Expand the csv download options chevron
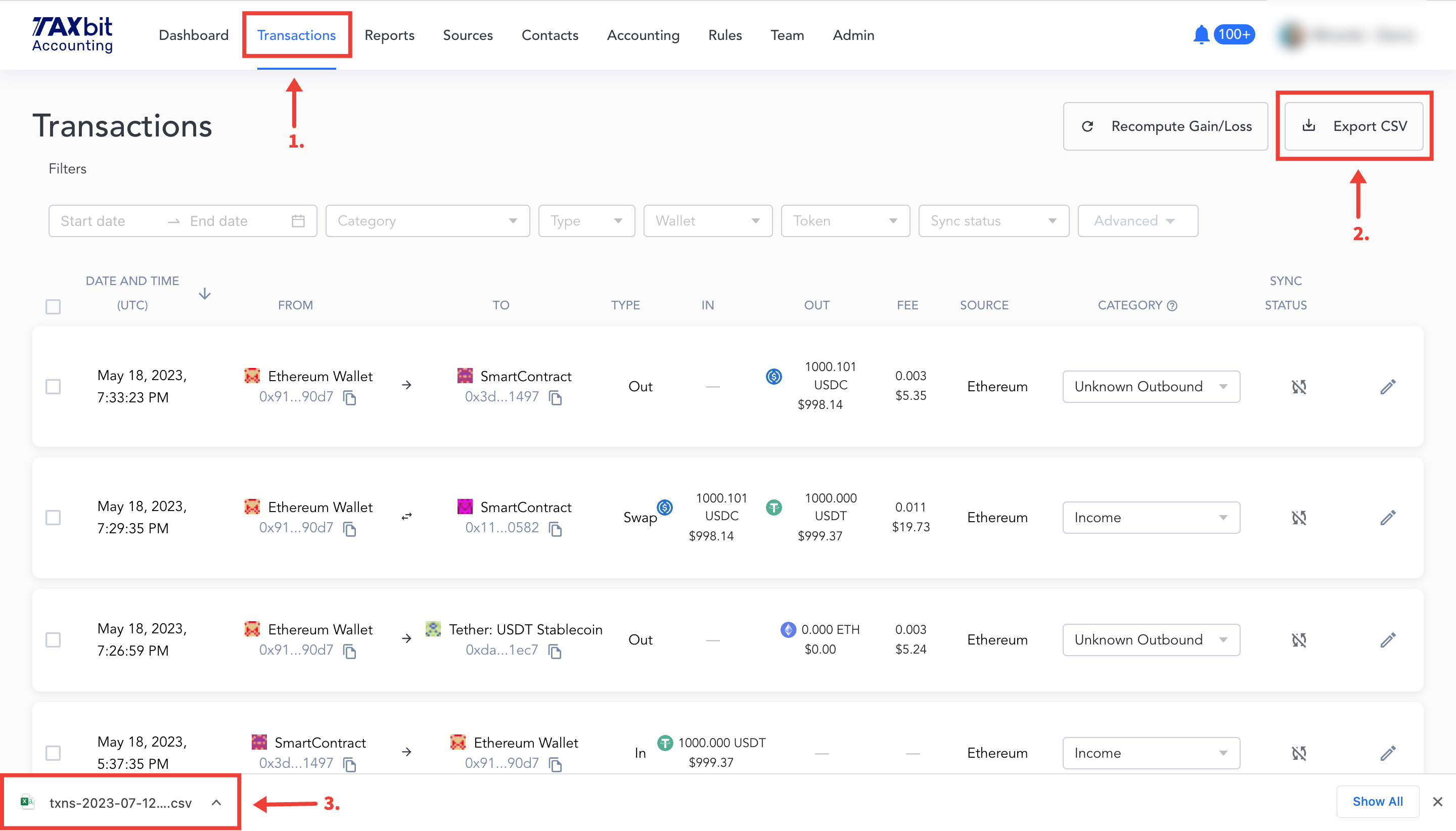Image resolution: width=1456 pixels, height=831 pixels. [216, 803]
